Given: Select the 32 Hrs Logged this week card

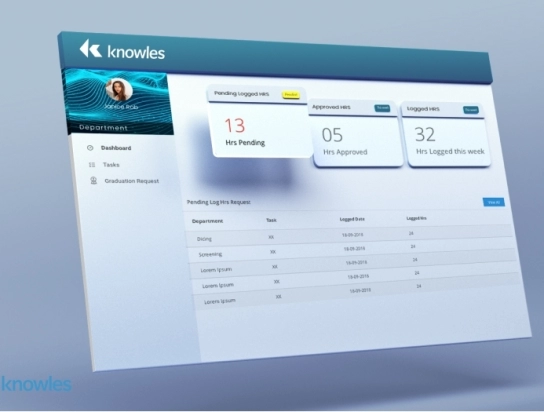Looking at the screenshot, I should [x=447, y=136].
